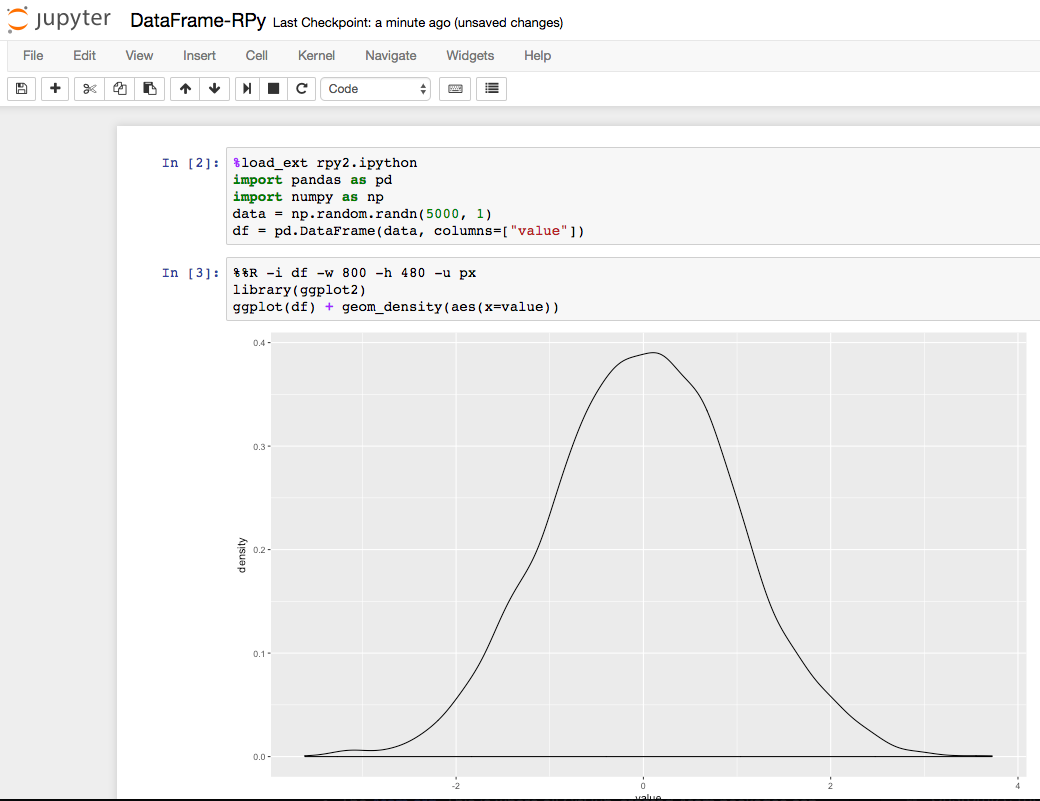Restart the kernel circular arrow icon
This screenshot has width=1040, height=801.
(302, 89)
